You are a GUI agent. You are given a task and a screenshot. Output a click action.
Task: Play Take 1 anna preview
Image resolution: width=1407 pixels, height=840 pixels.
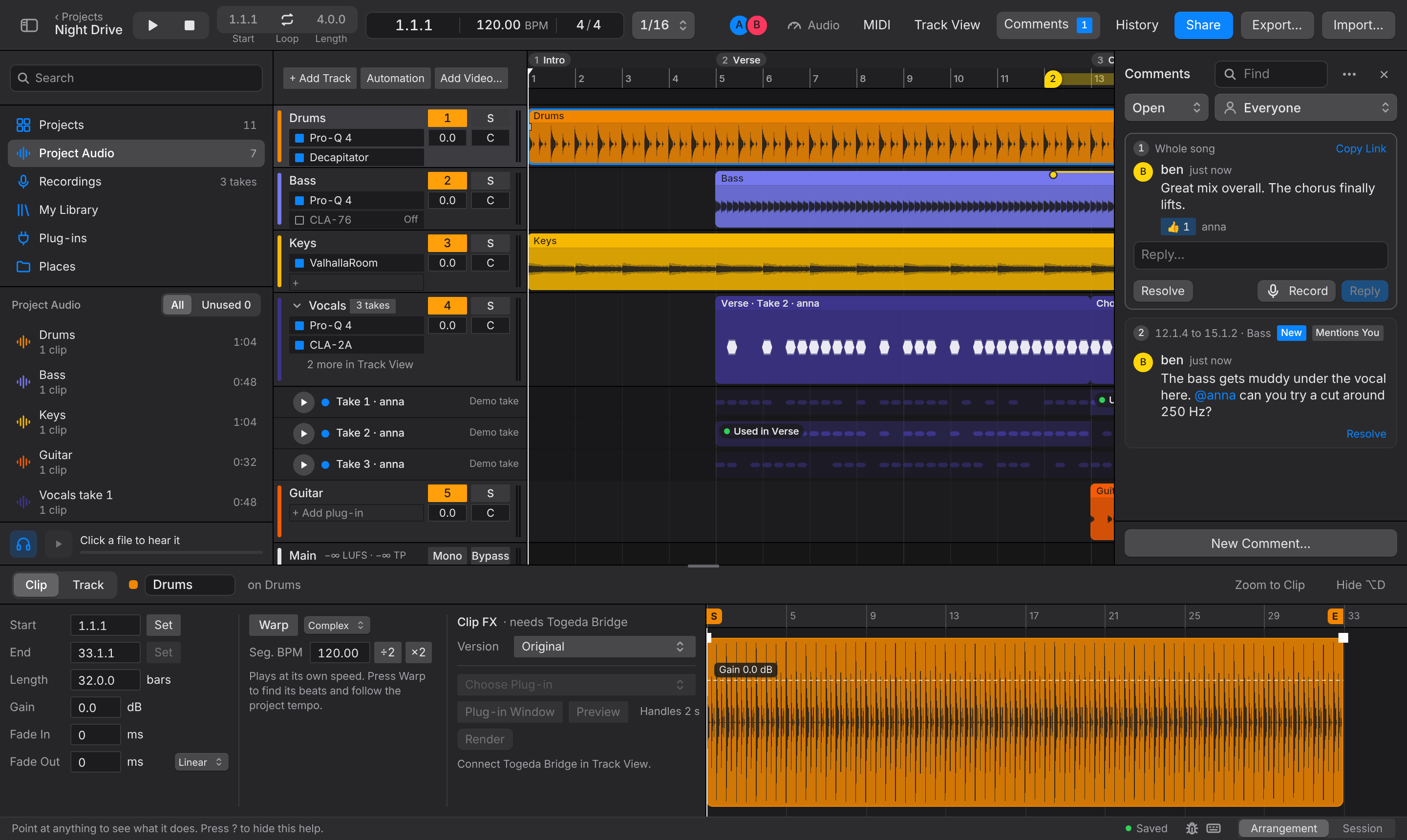(303, 402)
